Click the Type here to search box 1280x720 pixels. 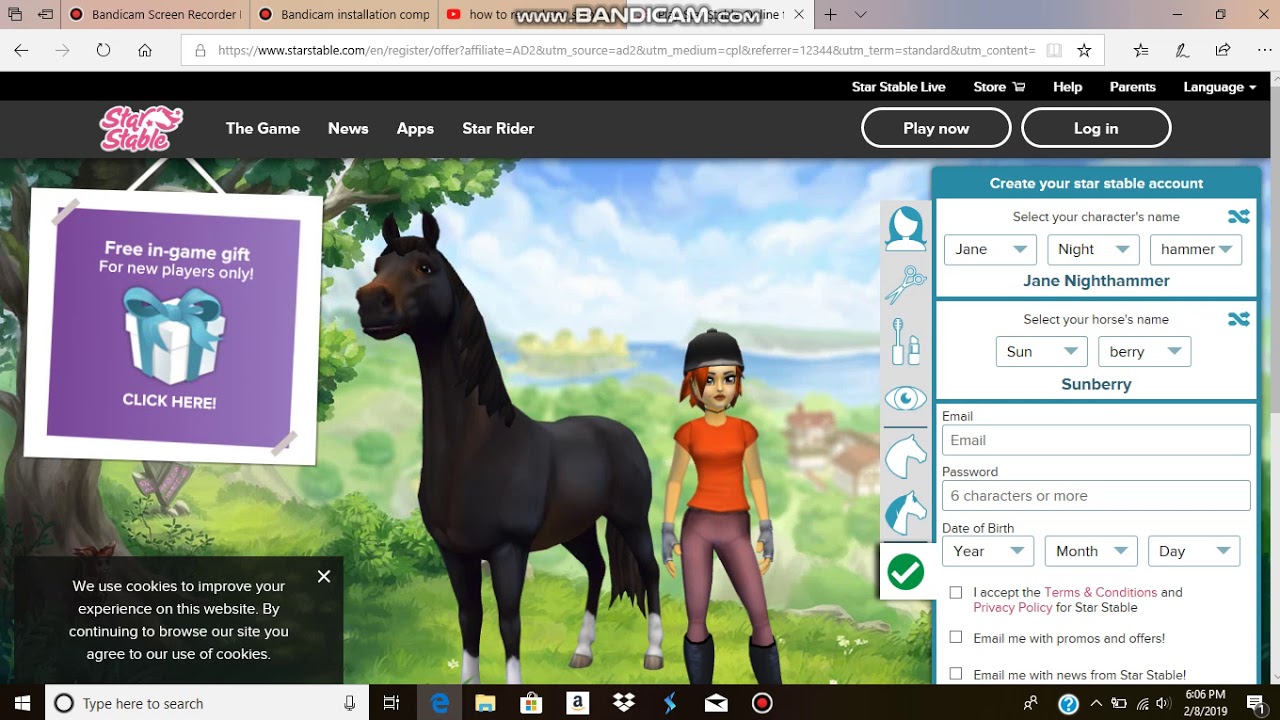pyautogui.click(x=205, y=703)
